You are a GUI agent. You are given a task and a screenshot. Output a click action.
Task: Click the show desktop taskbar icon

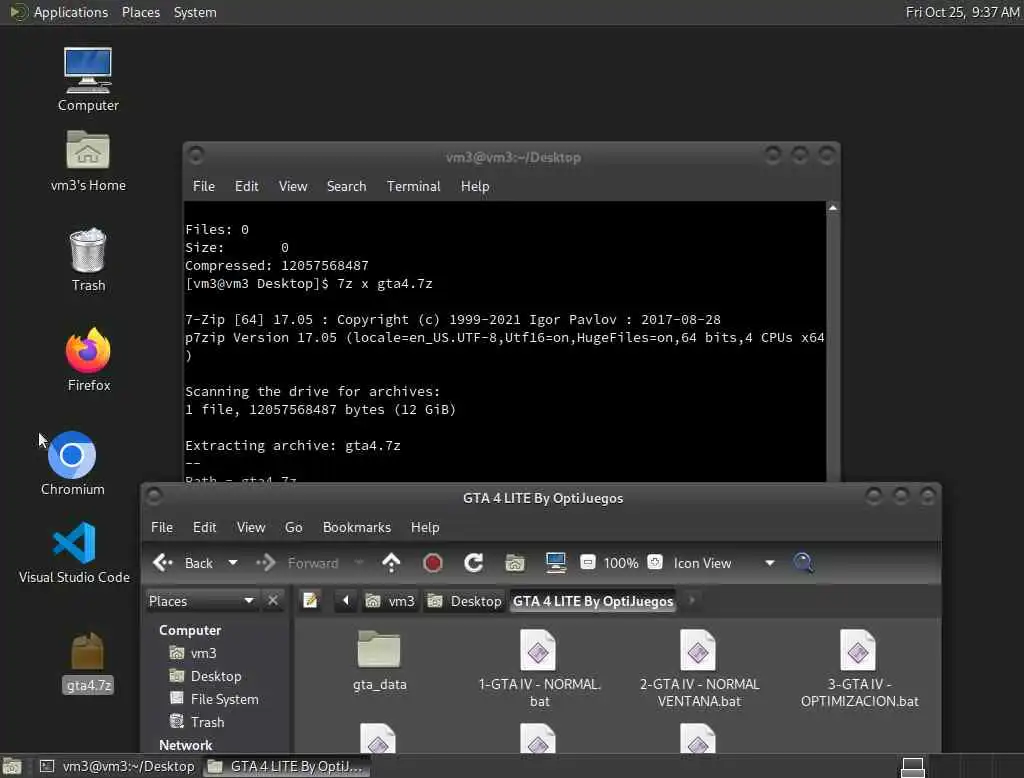click(12, 766)
